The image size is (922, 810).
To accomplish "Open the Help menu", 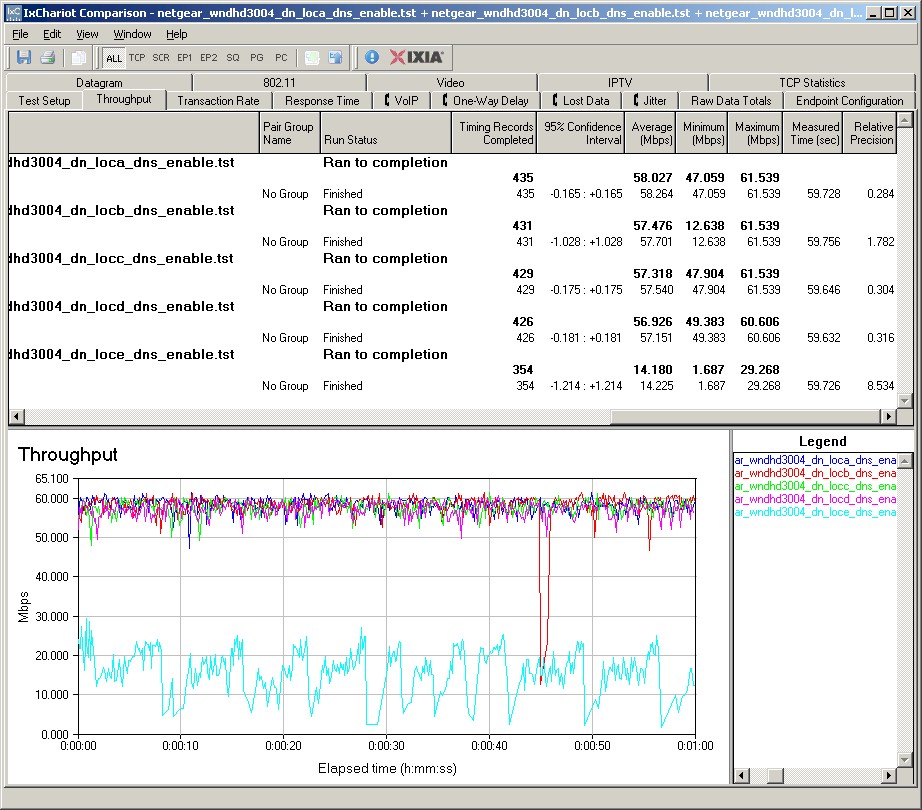I will (176, 34).
